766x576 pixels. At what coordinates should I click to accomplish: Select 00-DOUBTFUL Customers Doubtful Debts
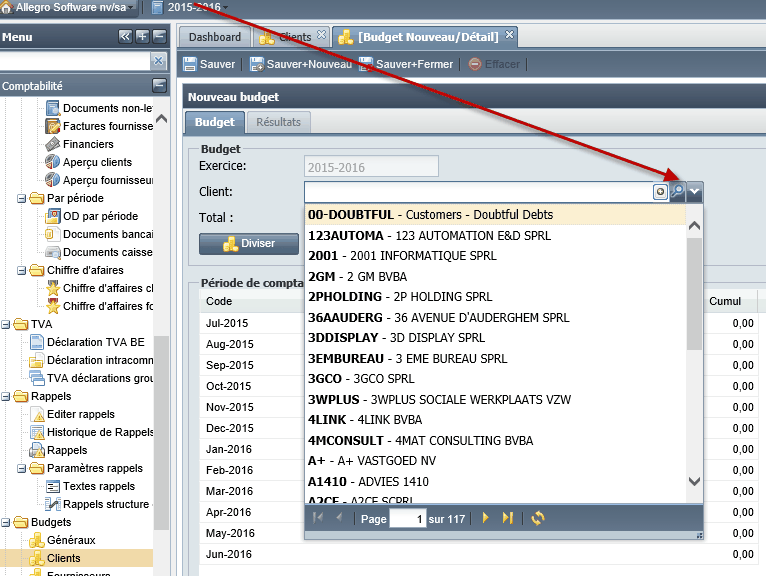point(495,215)
